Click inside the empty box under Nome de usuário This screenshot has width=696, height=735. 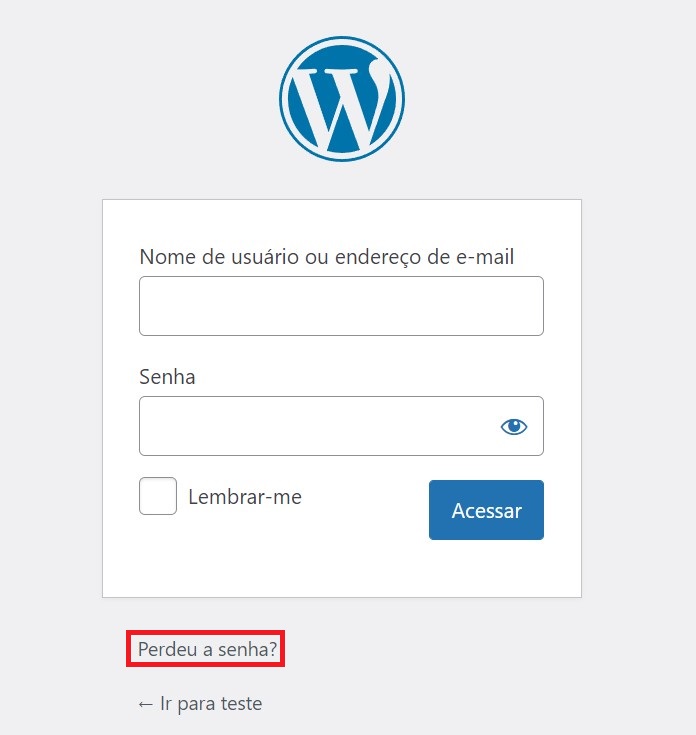point(341,306)
